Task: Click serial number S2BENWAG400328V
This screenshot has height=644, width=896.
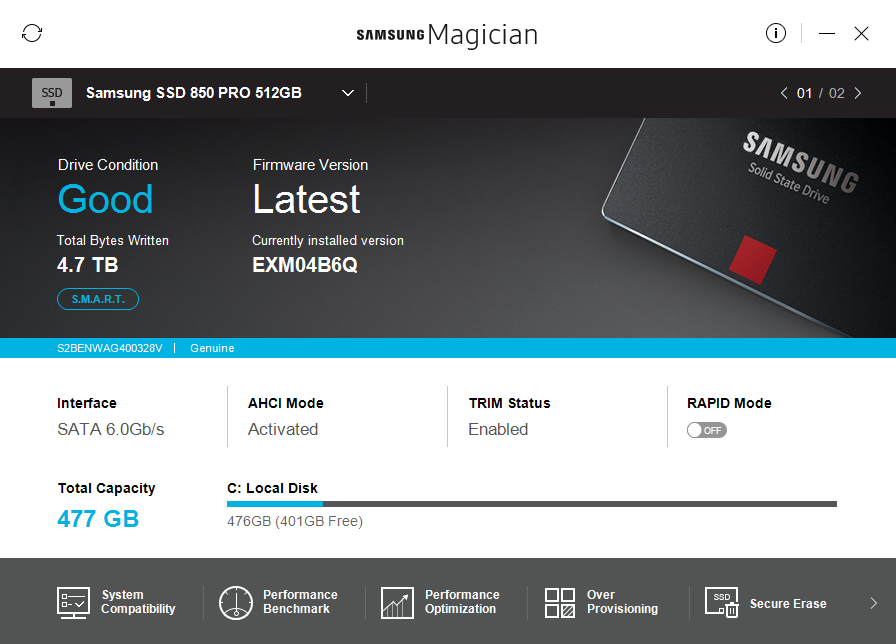Action: pyautogui.click(x=110, y=348)
